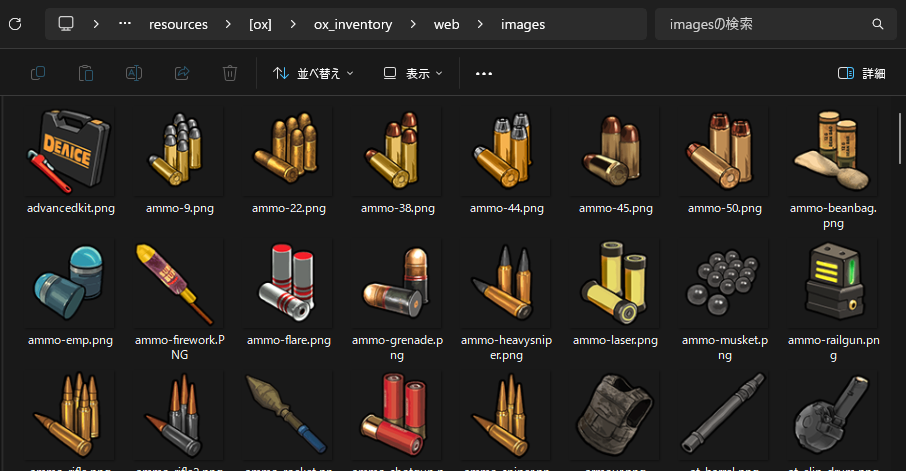Image resolution: width=906 pixels, height=471 pixels.
Task: Select ammo-grenade.png image icon
Action: [x=398, y=283]
